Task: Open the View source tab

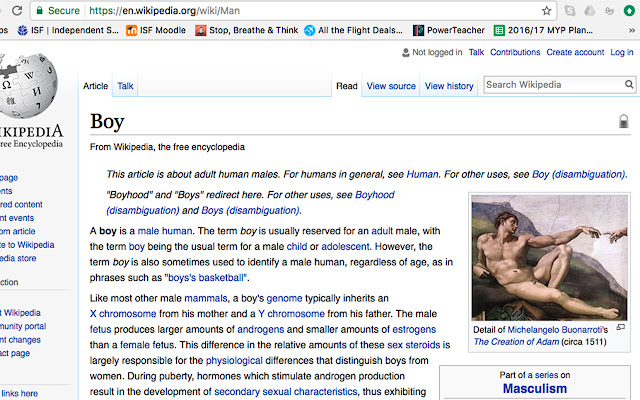Action: 391,86
